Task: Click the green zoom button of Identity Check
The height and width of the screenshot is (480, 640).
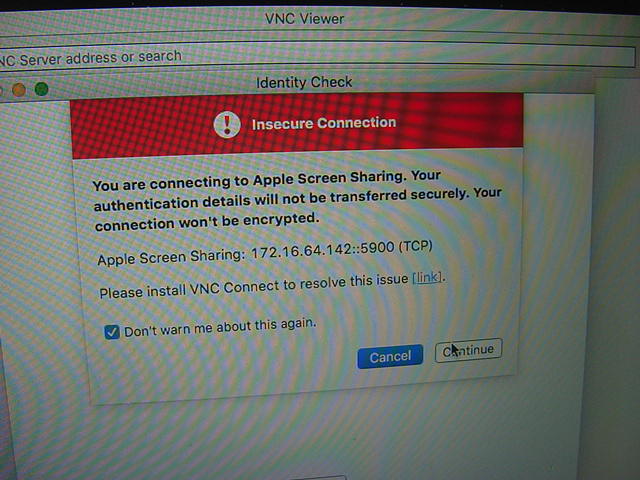Action: tap(42, 89)
